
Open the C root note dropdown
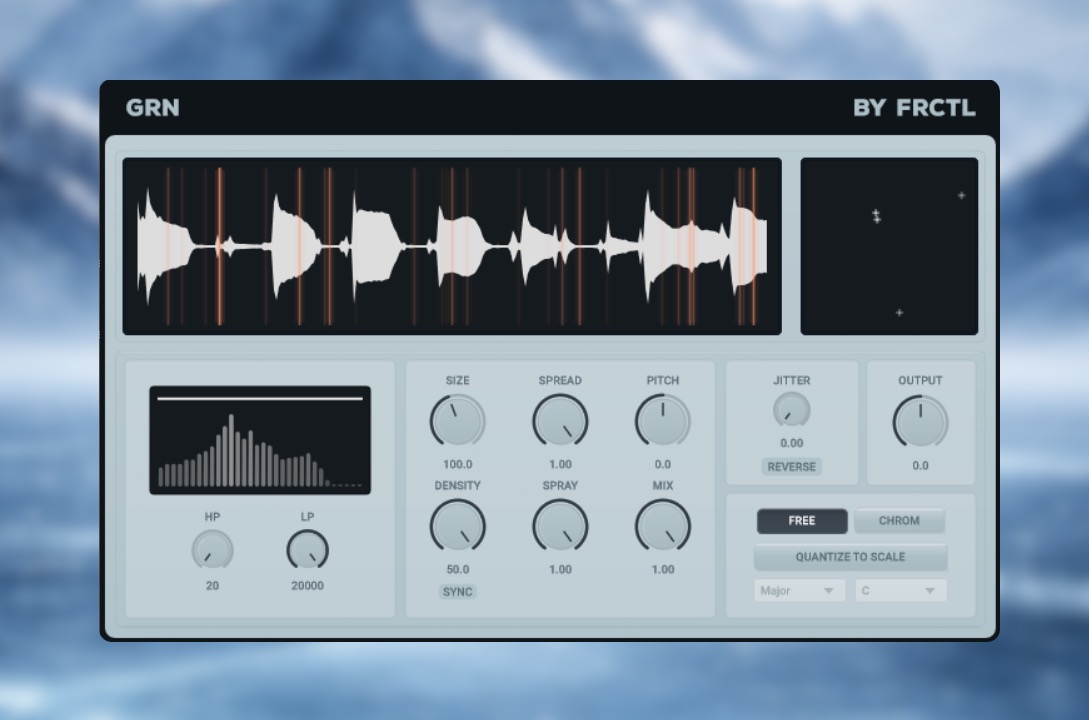click(900, 591)
